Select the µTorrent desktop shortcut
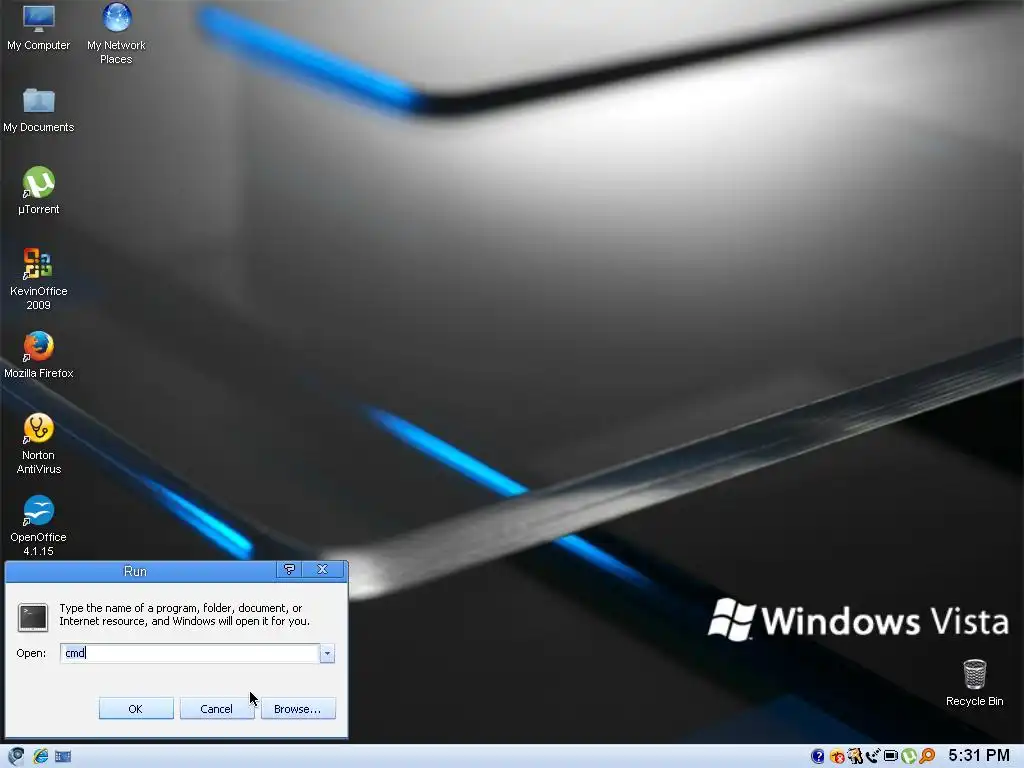This screenshot has width=1024, height=768. point(39,191)
